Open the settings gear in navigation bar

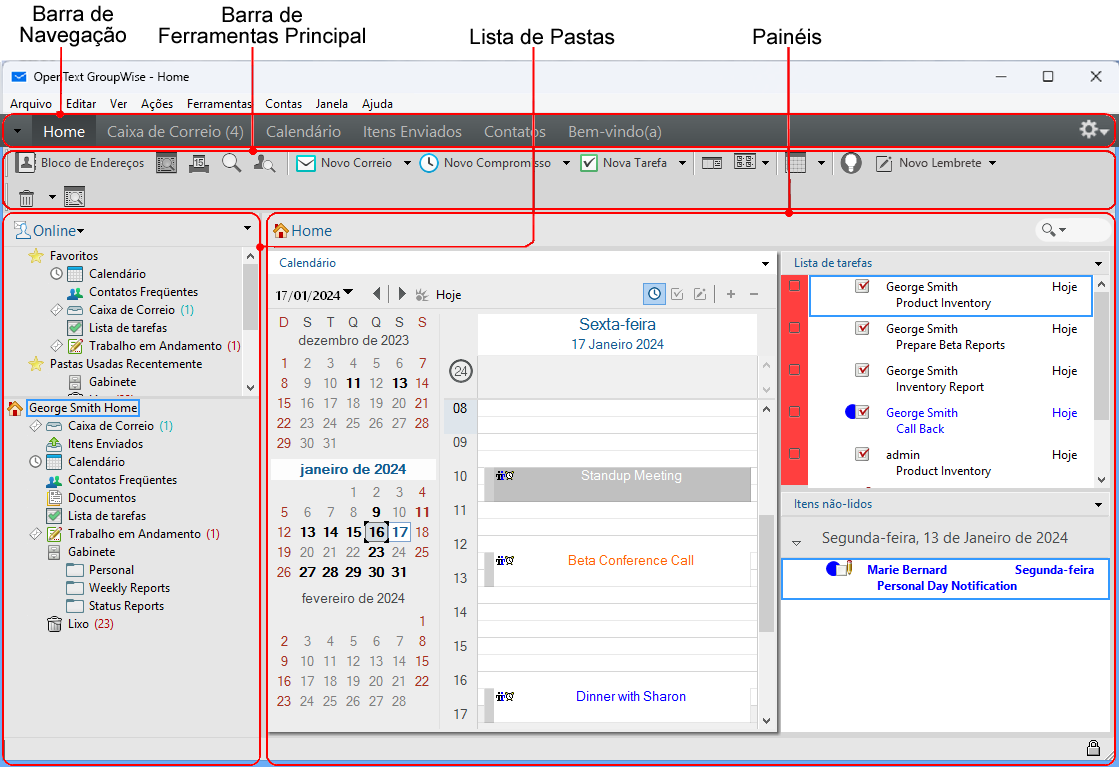pyautogui.click(x=1089, y=131)
